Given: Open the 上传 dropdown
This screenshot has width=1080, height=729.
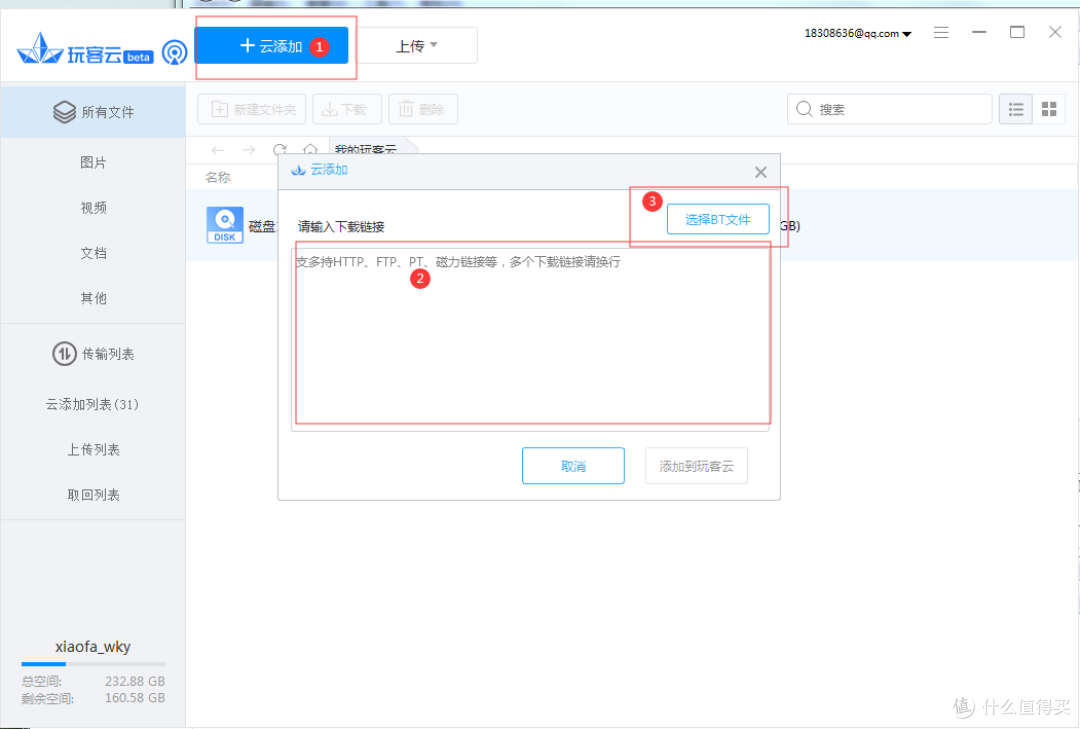Looking at the screenshot, I should tap(417, 45).
